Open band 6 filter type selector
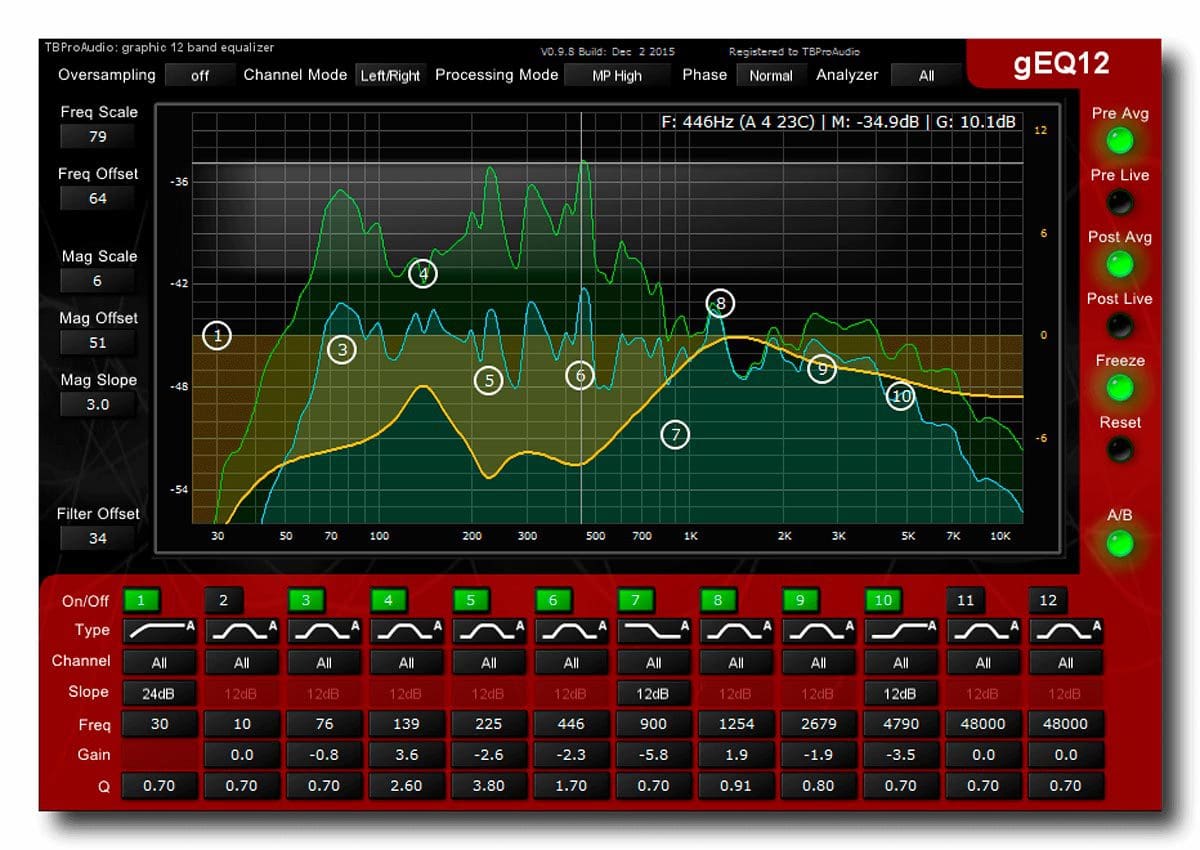1200x850 pixels. [x=571, y=630]
